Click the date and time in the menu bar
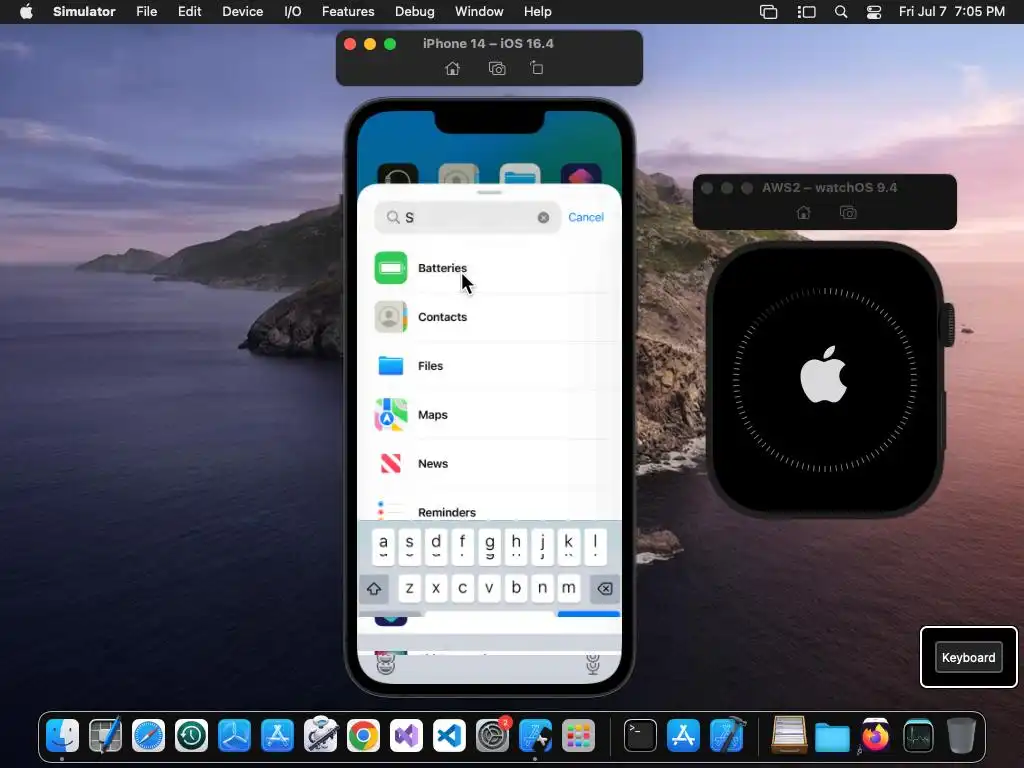1024x768 pixels. click(952, 12)
